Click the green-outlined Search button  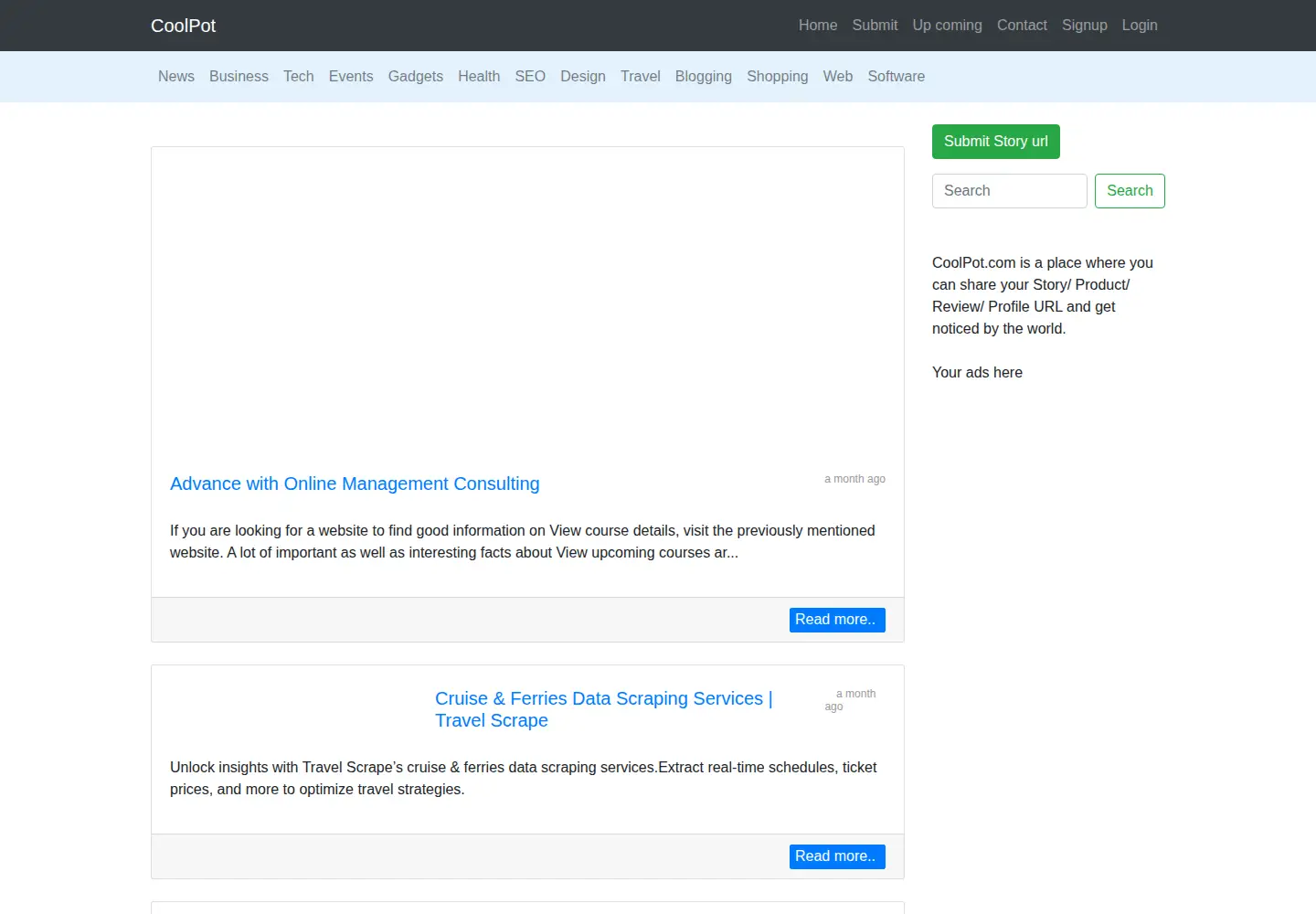tap(1130, 191)
